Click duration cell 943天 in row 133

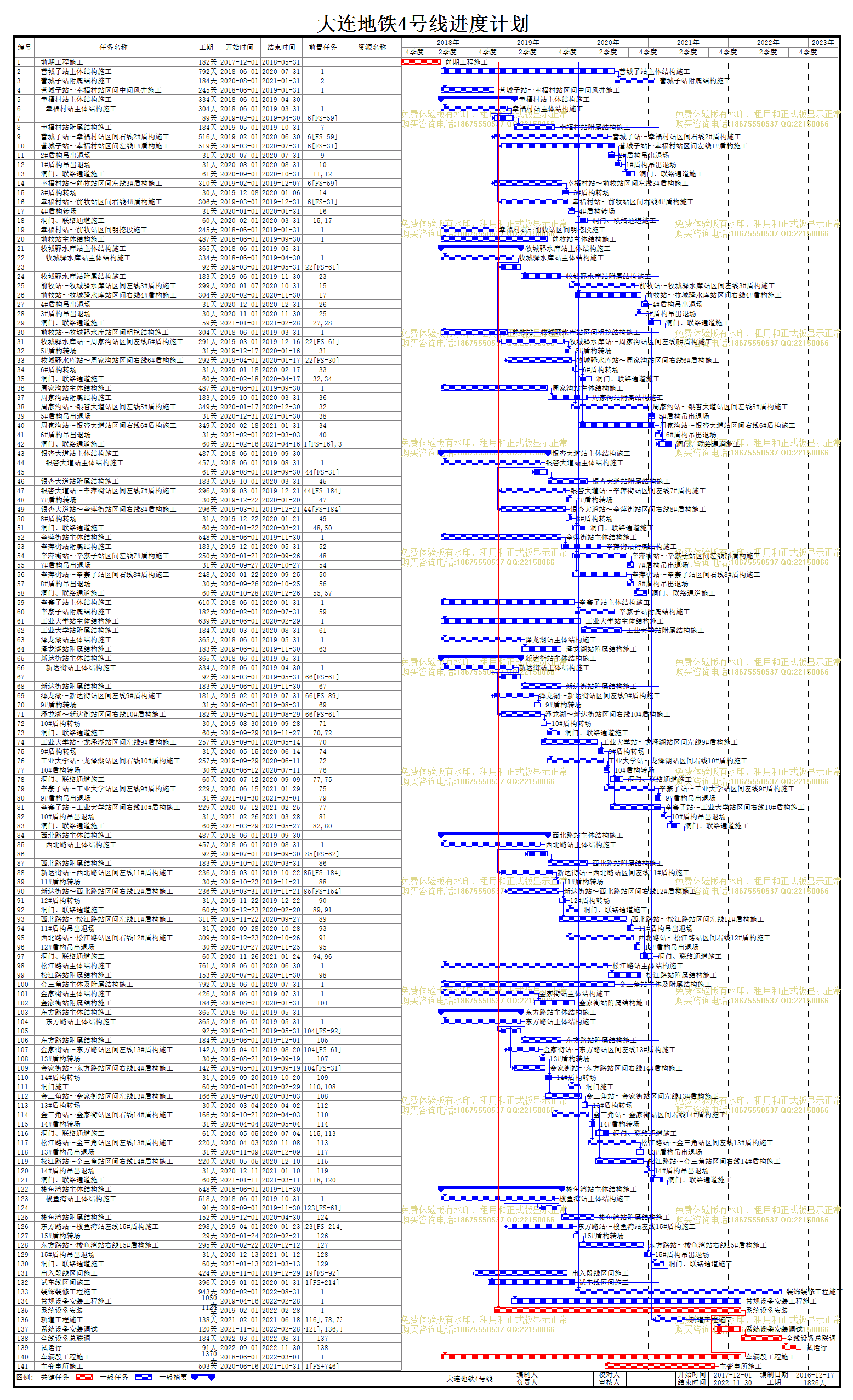207,1292
